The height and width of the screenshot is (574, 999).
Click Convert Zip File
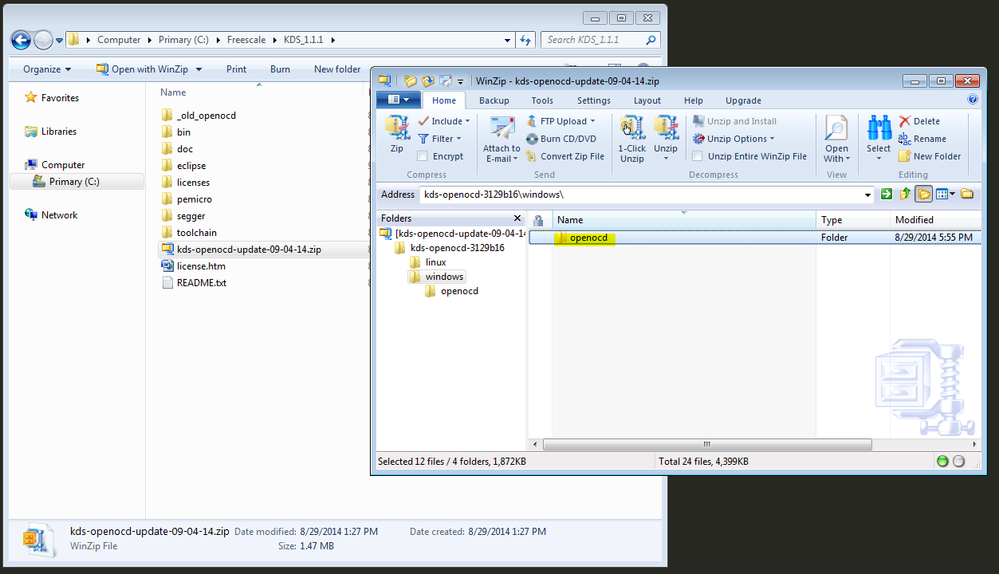coord(565,156)
